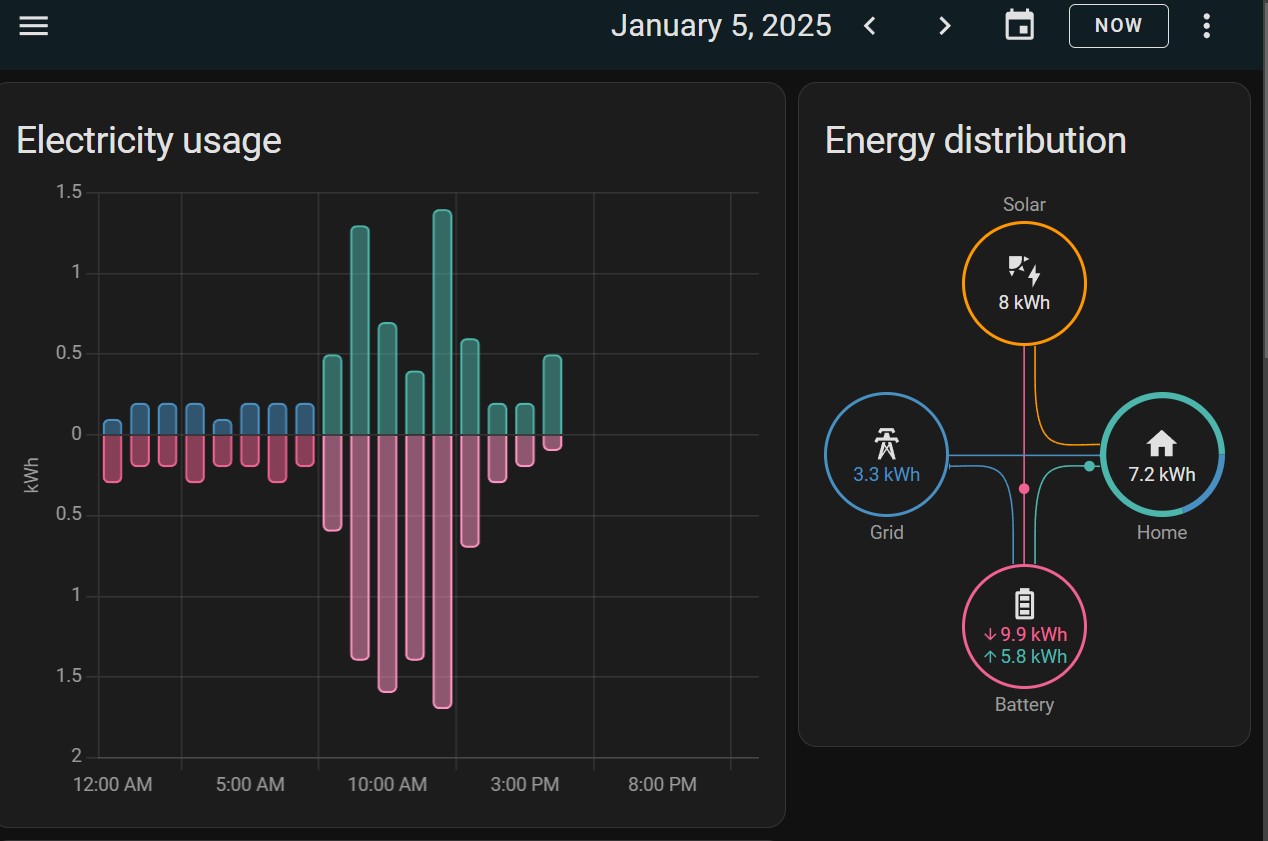This screenshot has width=1268, height=841.
Task: Click the NOW button
Action: pos(1118,27)
